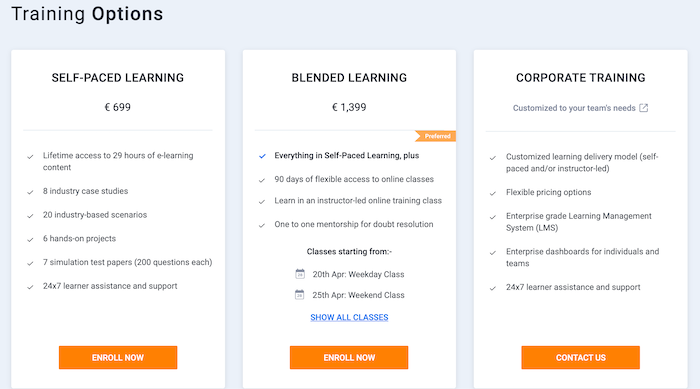
Task: Open Customized to your team's needs link
Action: 574,108
